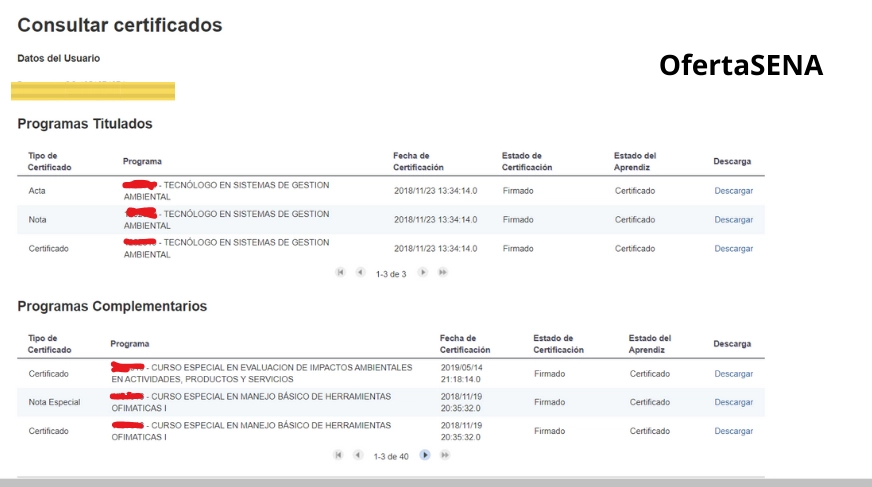Select the 'Nota' certificate type cell in Titulados
This screenshot has height=487, width=872.
click(37, 220)
